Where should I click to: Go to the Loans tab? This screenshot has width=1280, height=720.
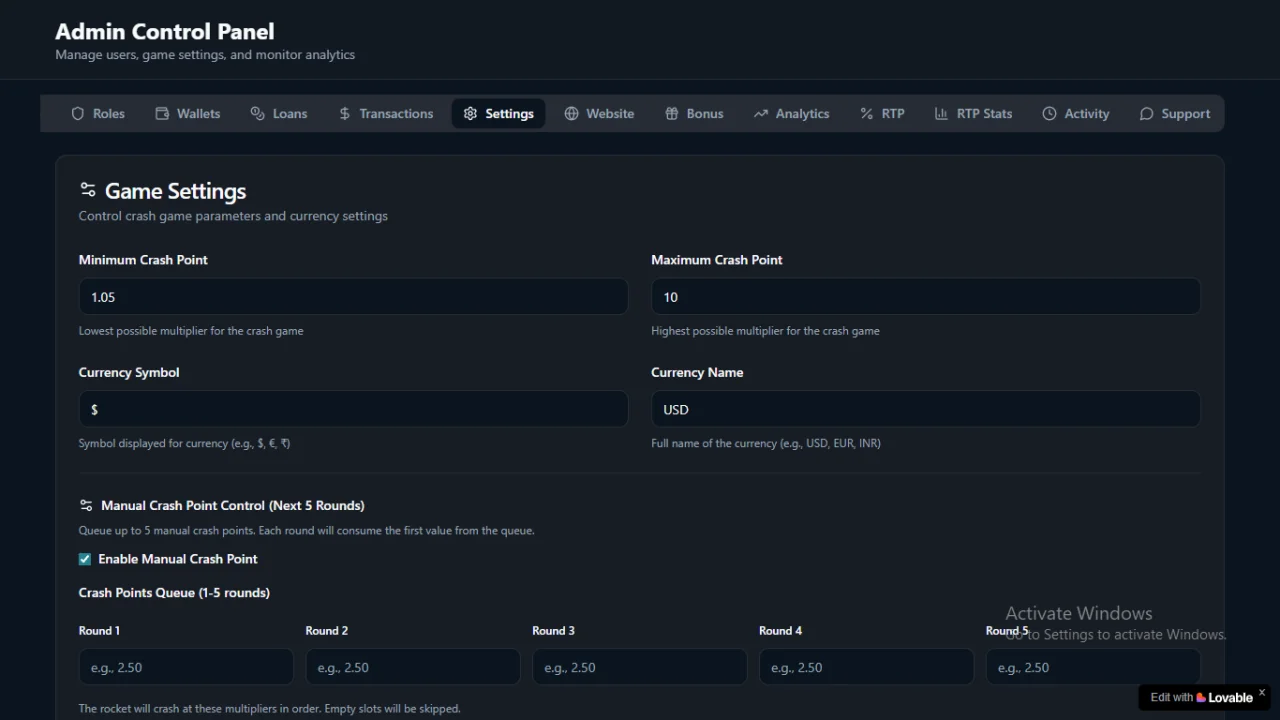(279, 114)
